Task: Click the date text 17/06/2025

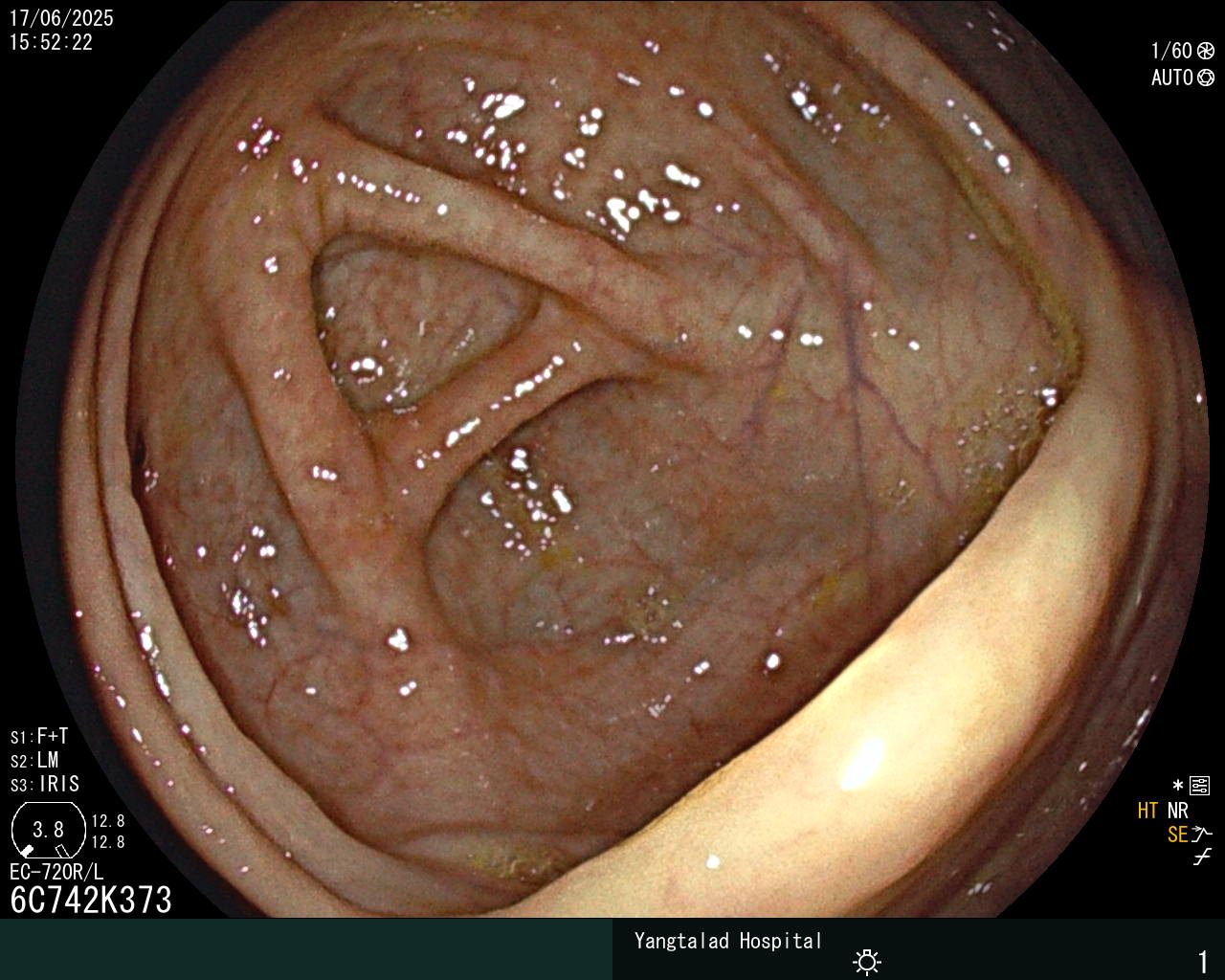Action: coord(61,18)
